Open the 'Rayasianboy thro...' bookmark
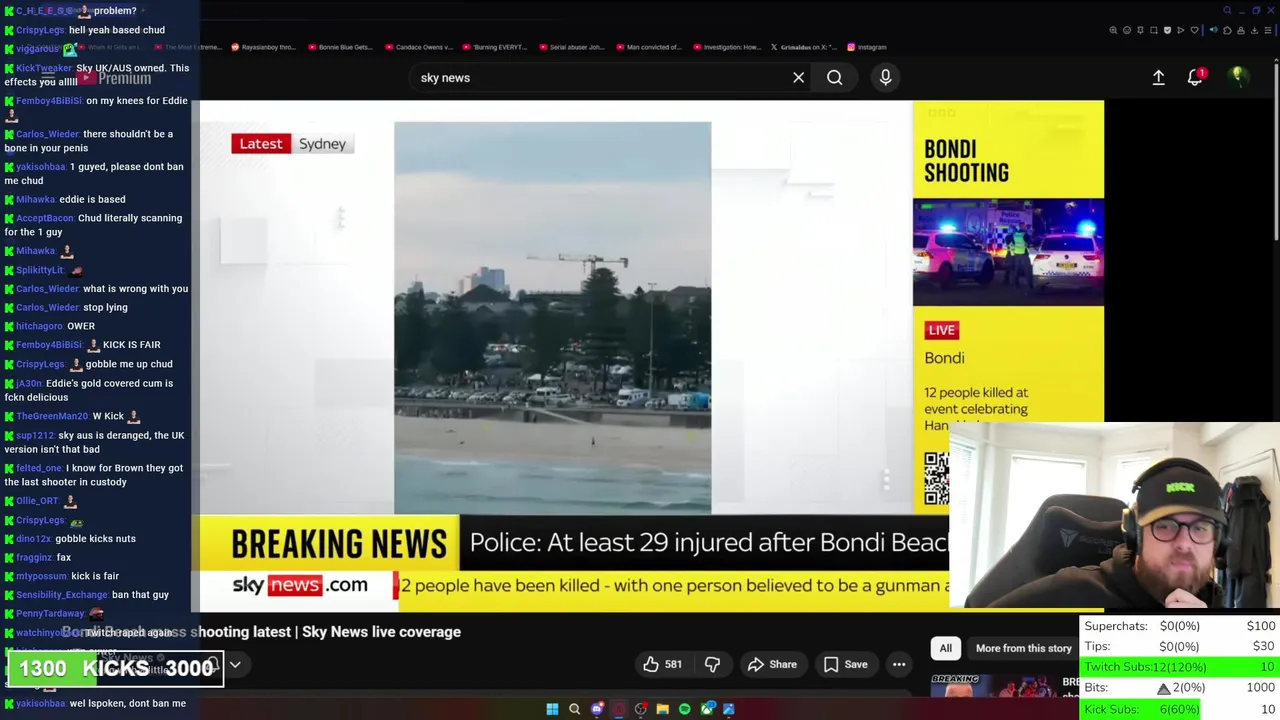 [x=263, y=47]
